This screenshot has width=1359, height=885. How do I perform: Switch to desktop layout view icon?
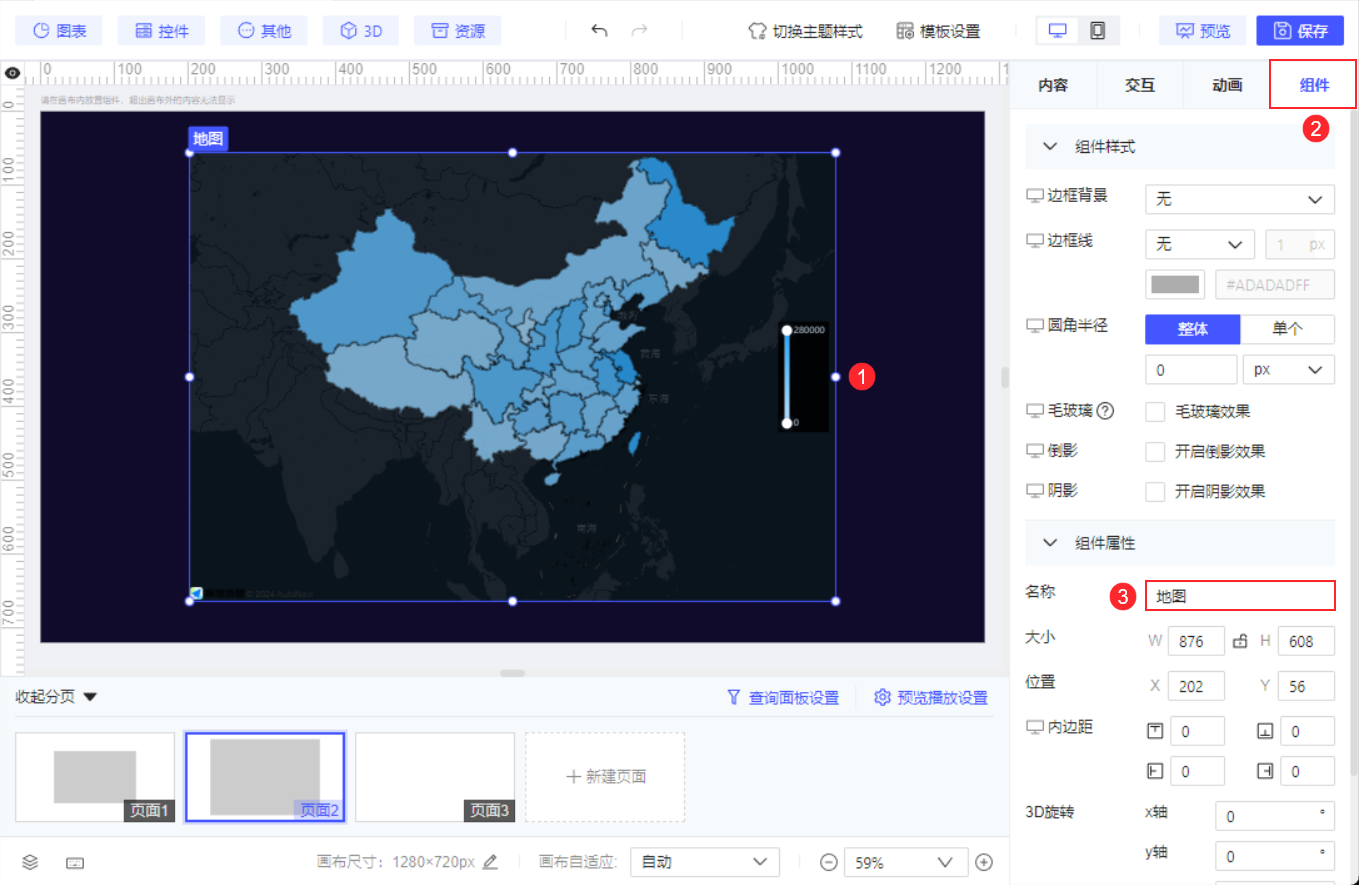[x=1056, y=31]
